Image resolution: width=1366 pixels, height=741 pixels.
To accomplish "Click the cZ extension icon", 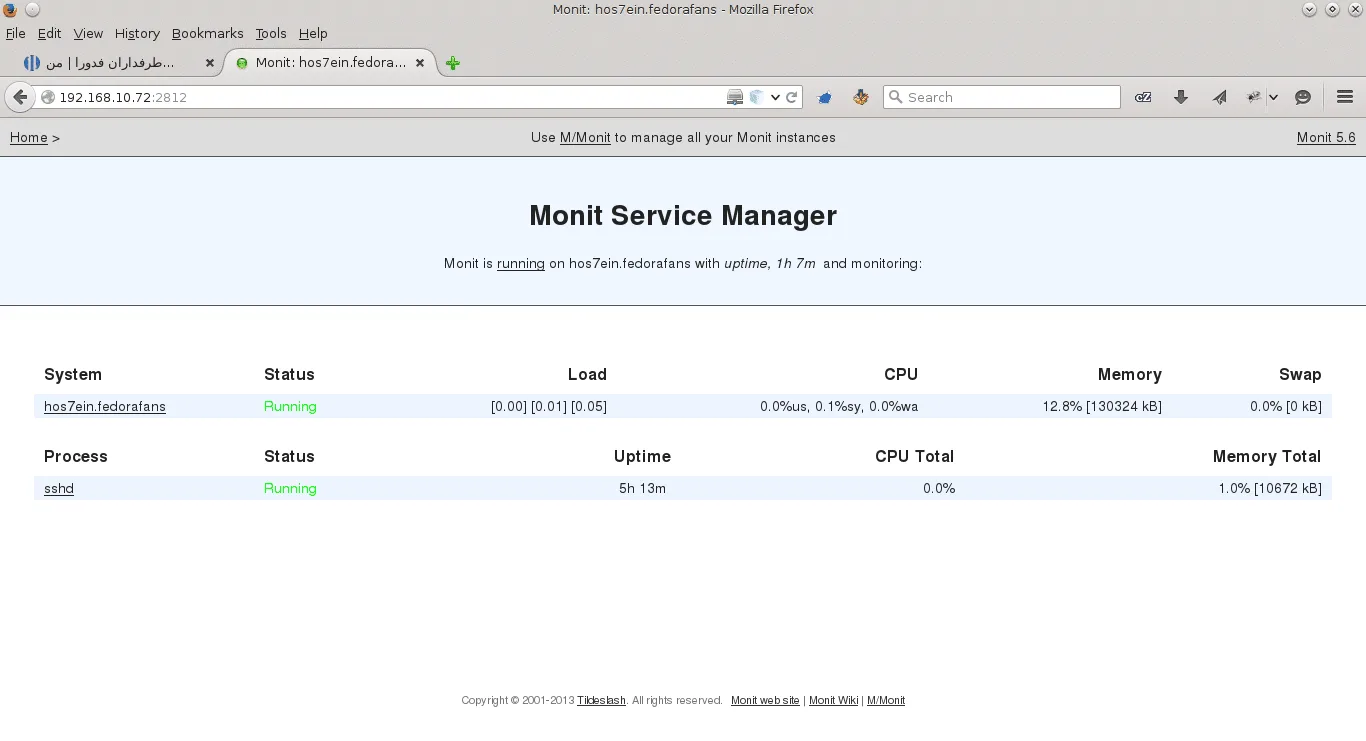I will tap(1143, 97).
